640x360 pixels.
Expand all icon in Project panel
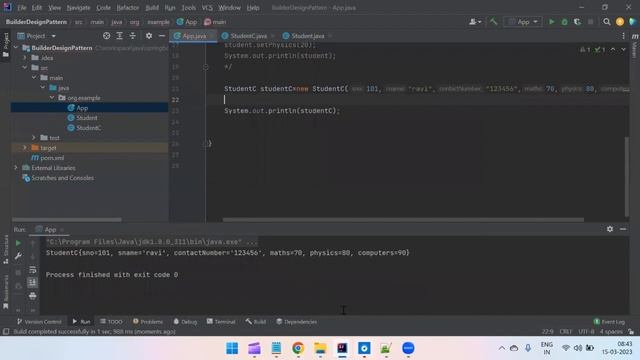pyautogui.click(x=120, y=36)
